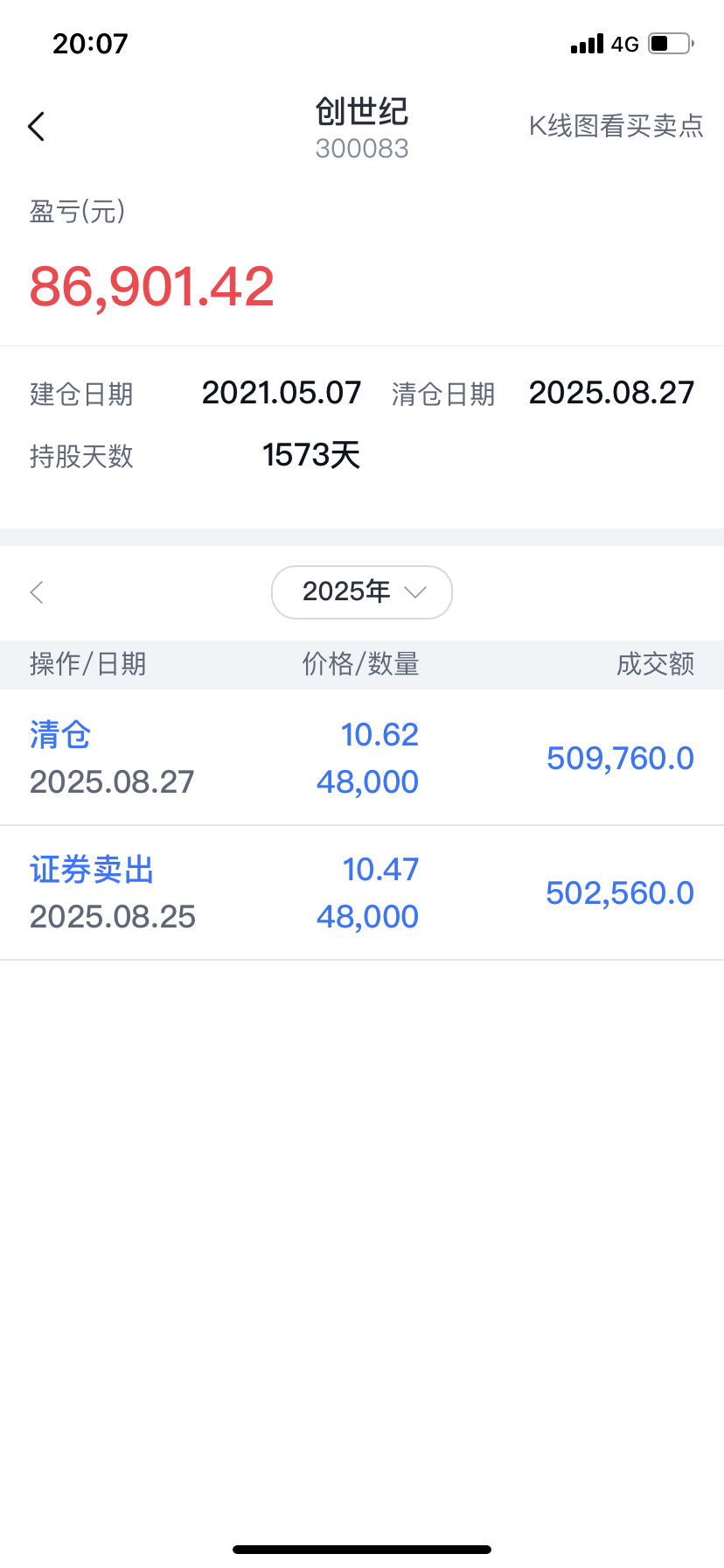724x1568 pixels.
Task: Tap the 4G signal indicator
Action: [x=624, y=44]
